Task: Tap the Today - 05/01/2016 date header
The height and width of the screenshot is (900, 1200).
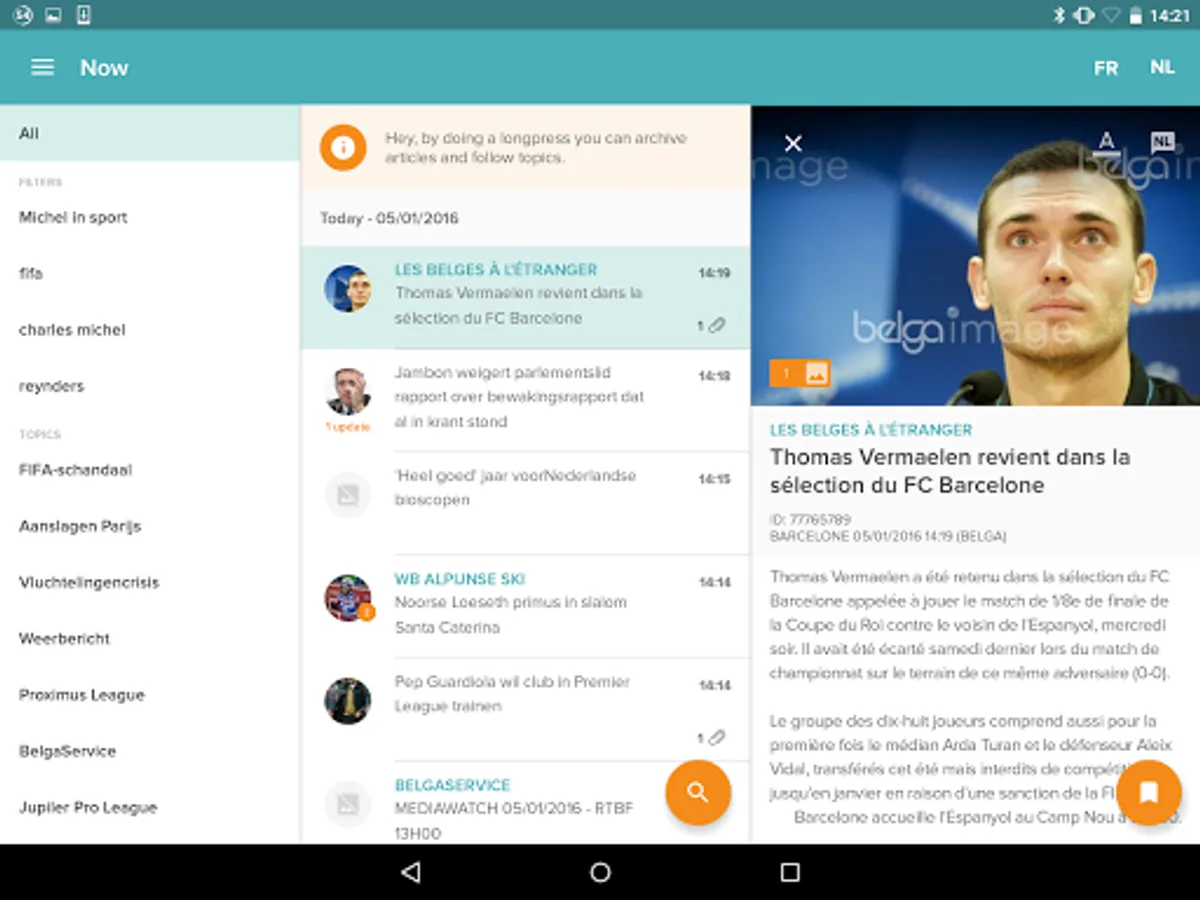Action: click(390, 218)
